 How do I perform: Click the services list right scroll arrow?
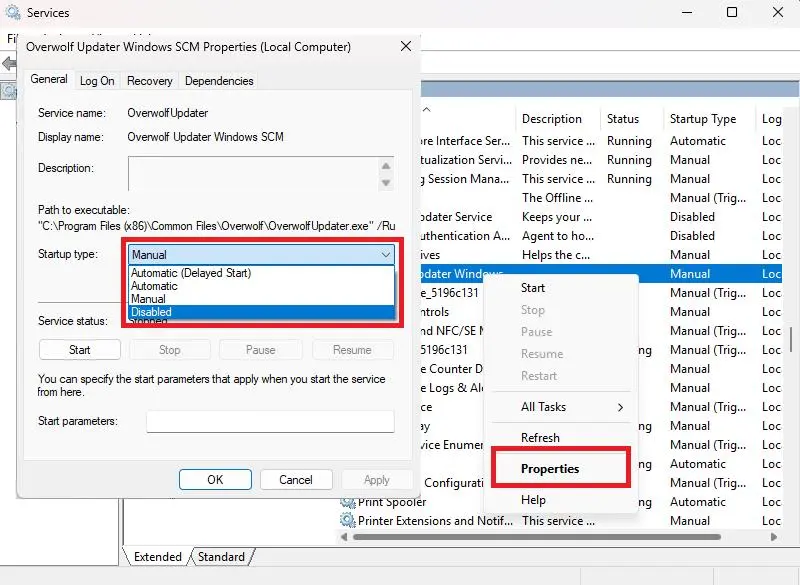(774, 537)
